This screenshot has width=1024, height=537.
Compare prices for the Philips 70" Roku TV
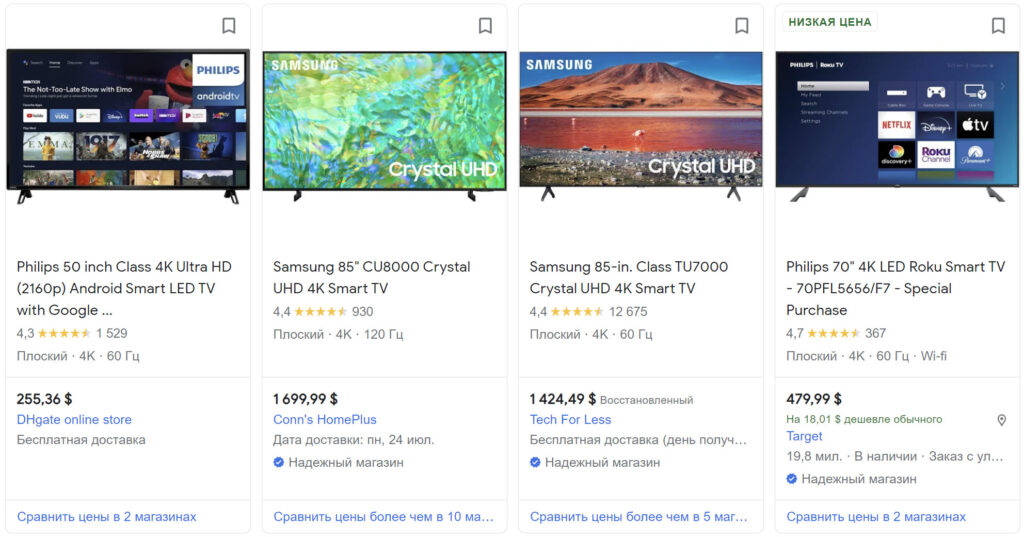pos(876,517)
